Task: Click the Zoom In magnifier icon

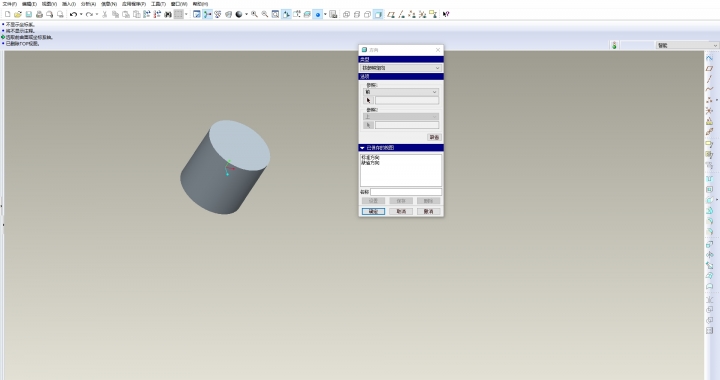Action: [254, 14]
